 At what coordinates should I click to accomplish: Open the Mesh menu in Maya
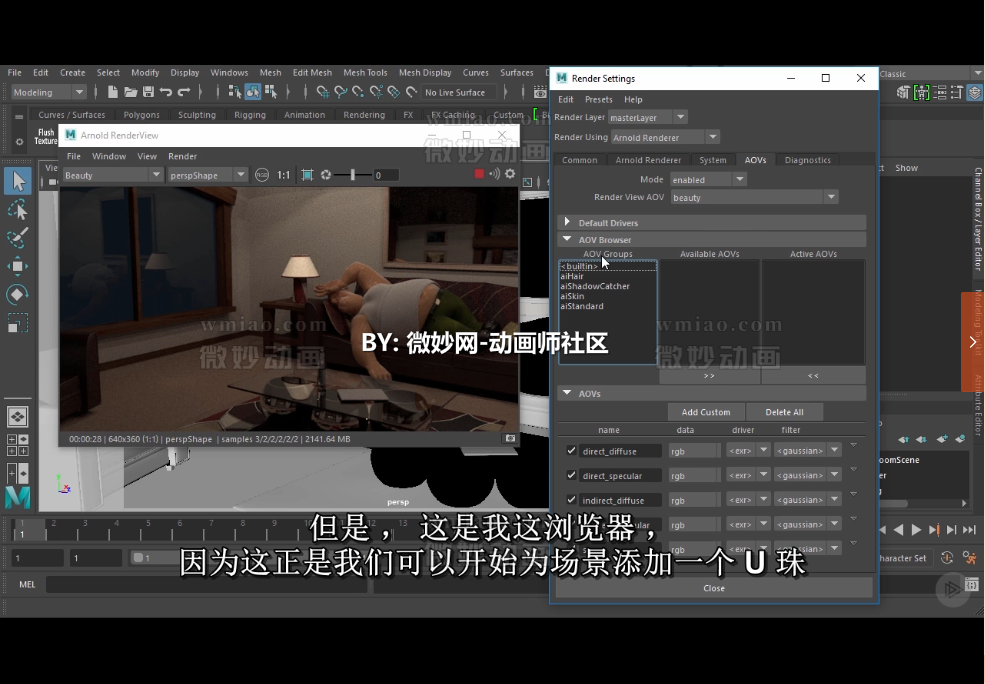270,72
